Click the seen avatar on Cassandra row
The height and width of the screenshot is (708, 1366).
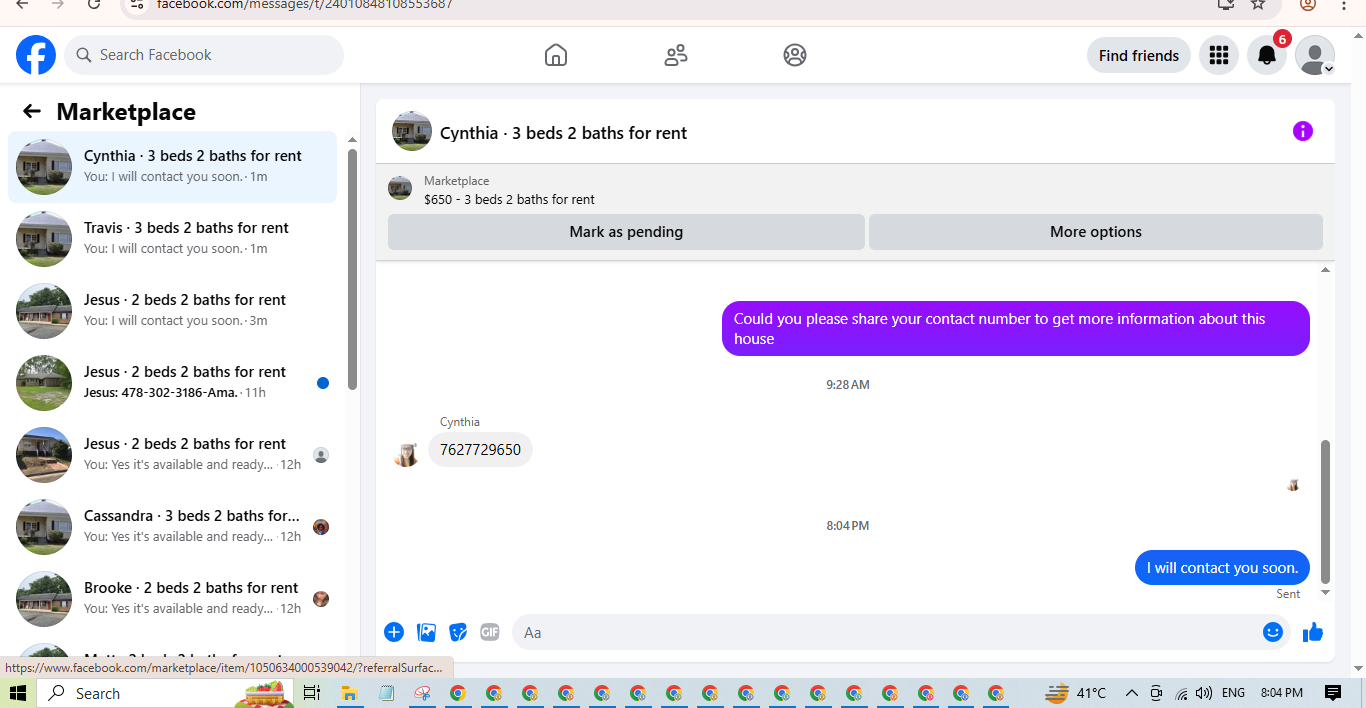pos(321,527)
